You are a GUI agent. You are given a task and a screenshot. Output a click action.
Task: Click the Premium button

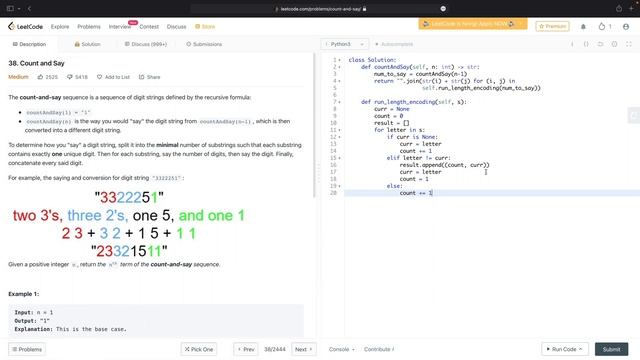coord(552,26)
